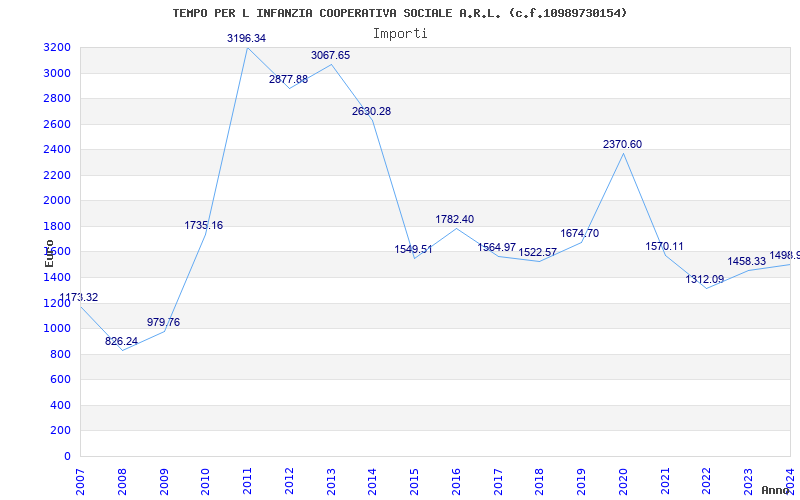This screenshot has height=500, width=800.
Task: Select data label 1674.70
Action: [580, 234]
